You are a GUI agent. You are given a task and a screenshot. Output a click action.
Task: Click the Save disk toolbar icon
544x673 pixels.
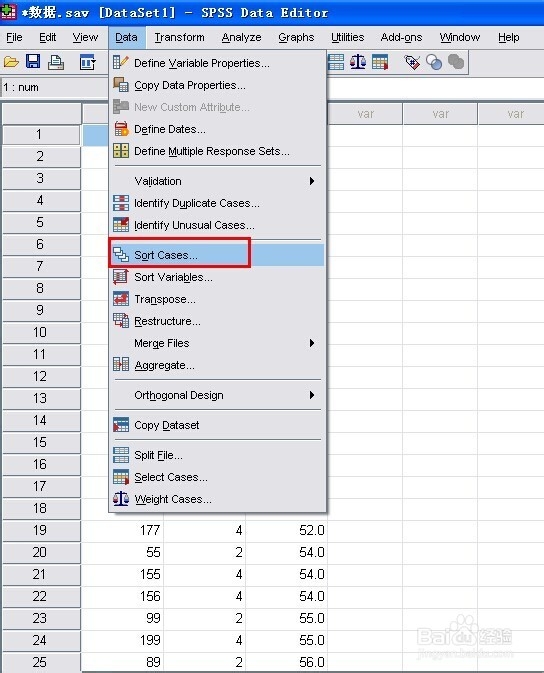(33, 62)
